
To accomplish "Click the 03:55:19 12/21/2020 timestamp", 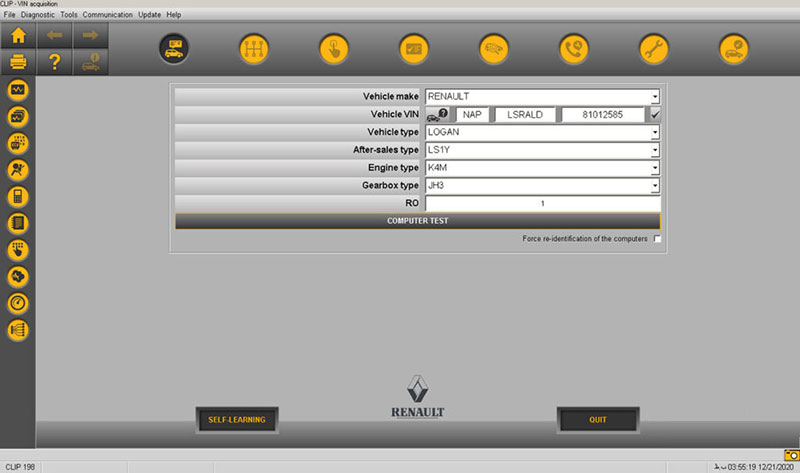I will (760, 467).
